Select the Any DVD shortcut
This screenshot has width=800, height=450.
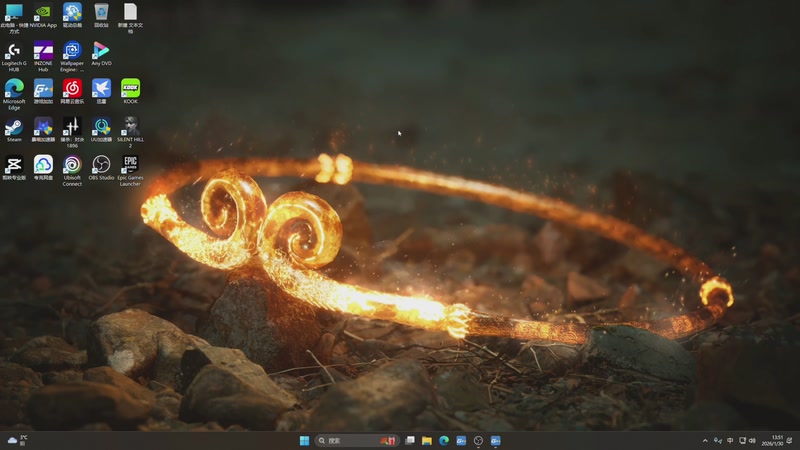coord(101,54)
